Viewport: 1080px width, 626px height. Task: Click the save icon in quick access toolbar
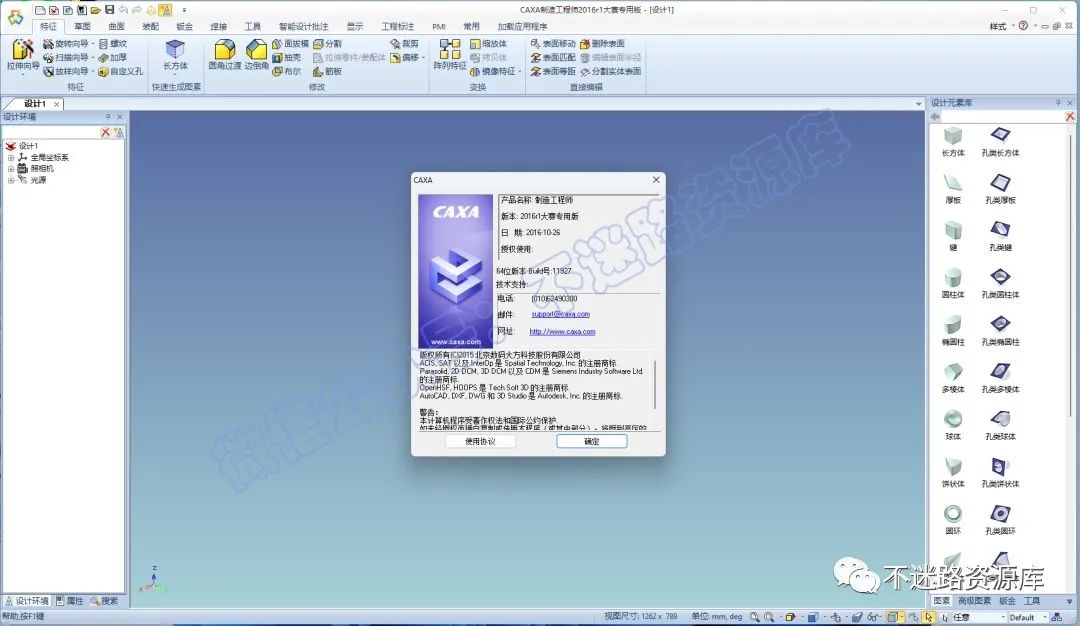(x=110, y=10)
